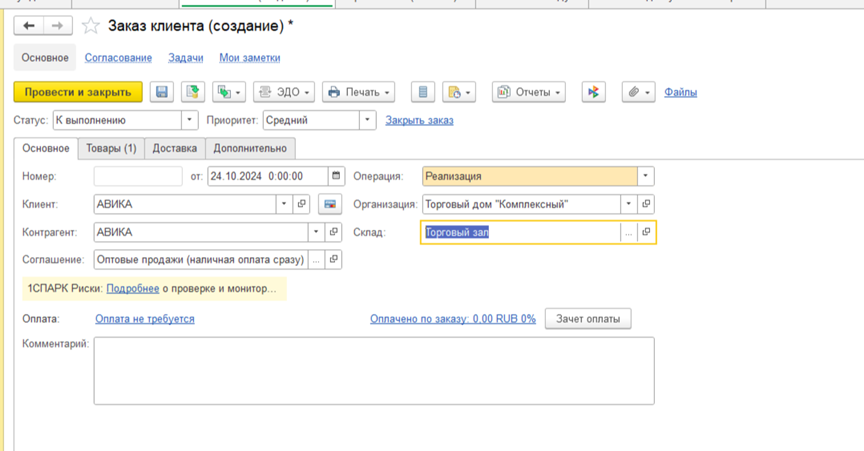
Task: Open the Файлы link
Action: (681, 92)
